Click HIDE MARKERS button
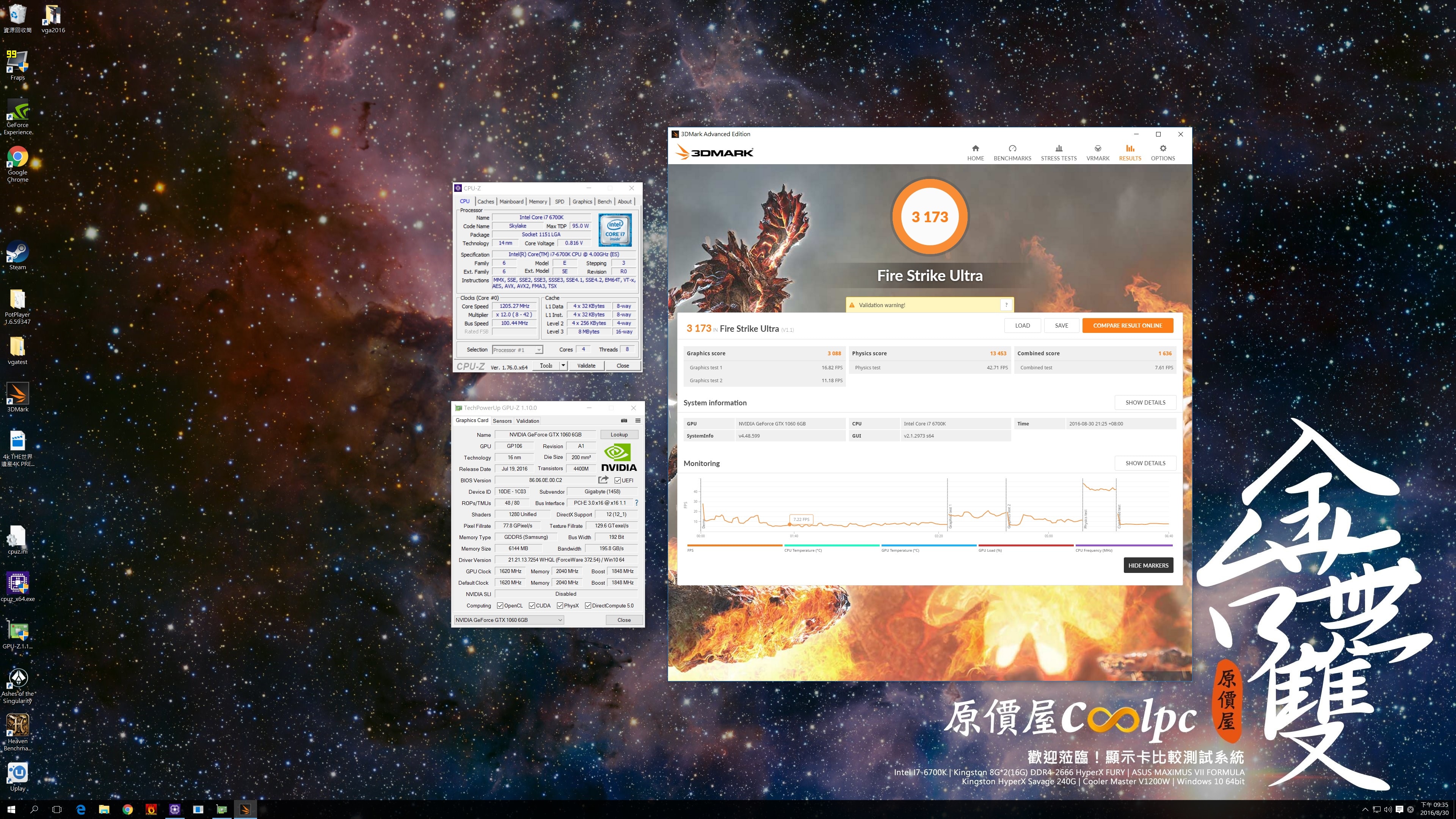Viewport: 1456px width, 819px height. [1148, 565]
